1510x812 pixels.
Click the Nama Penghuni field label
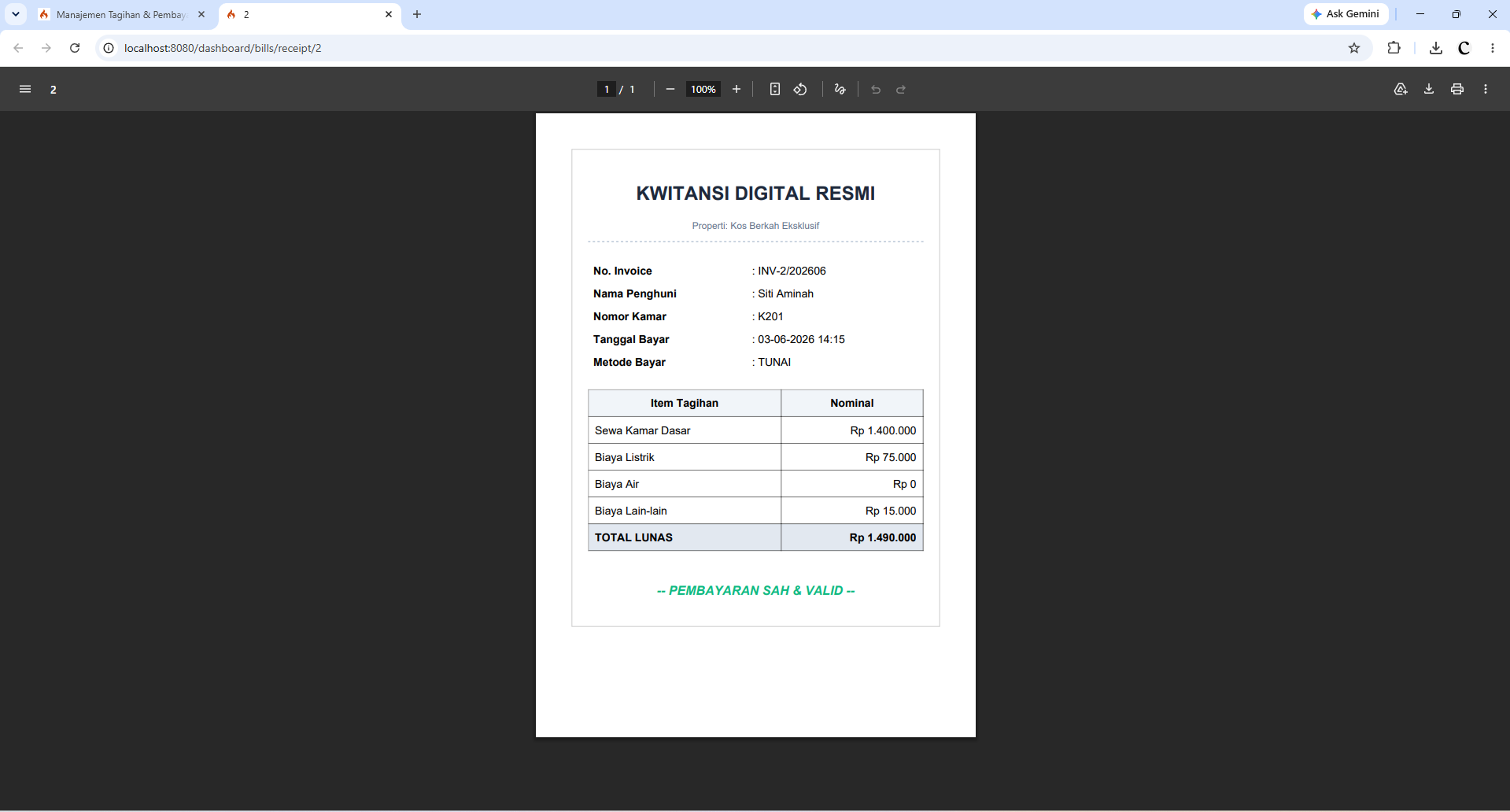[635, 293]
